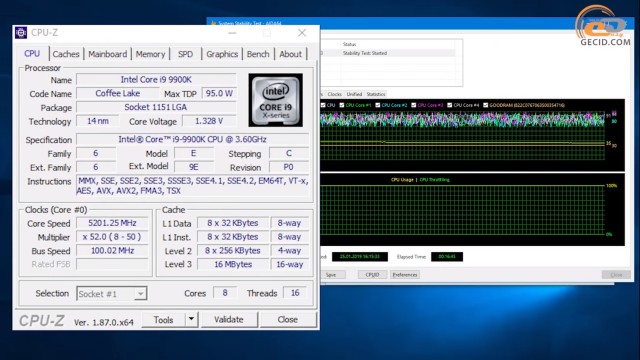Image resolution: width=640 pixels, height=360 pixels.
Task: Click the '95.0 W' Max TDP value
Action: [219, 93]
